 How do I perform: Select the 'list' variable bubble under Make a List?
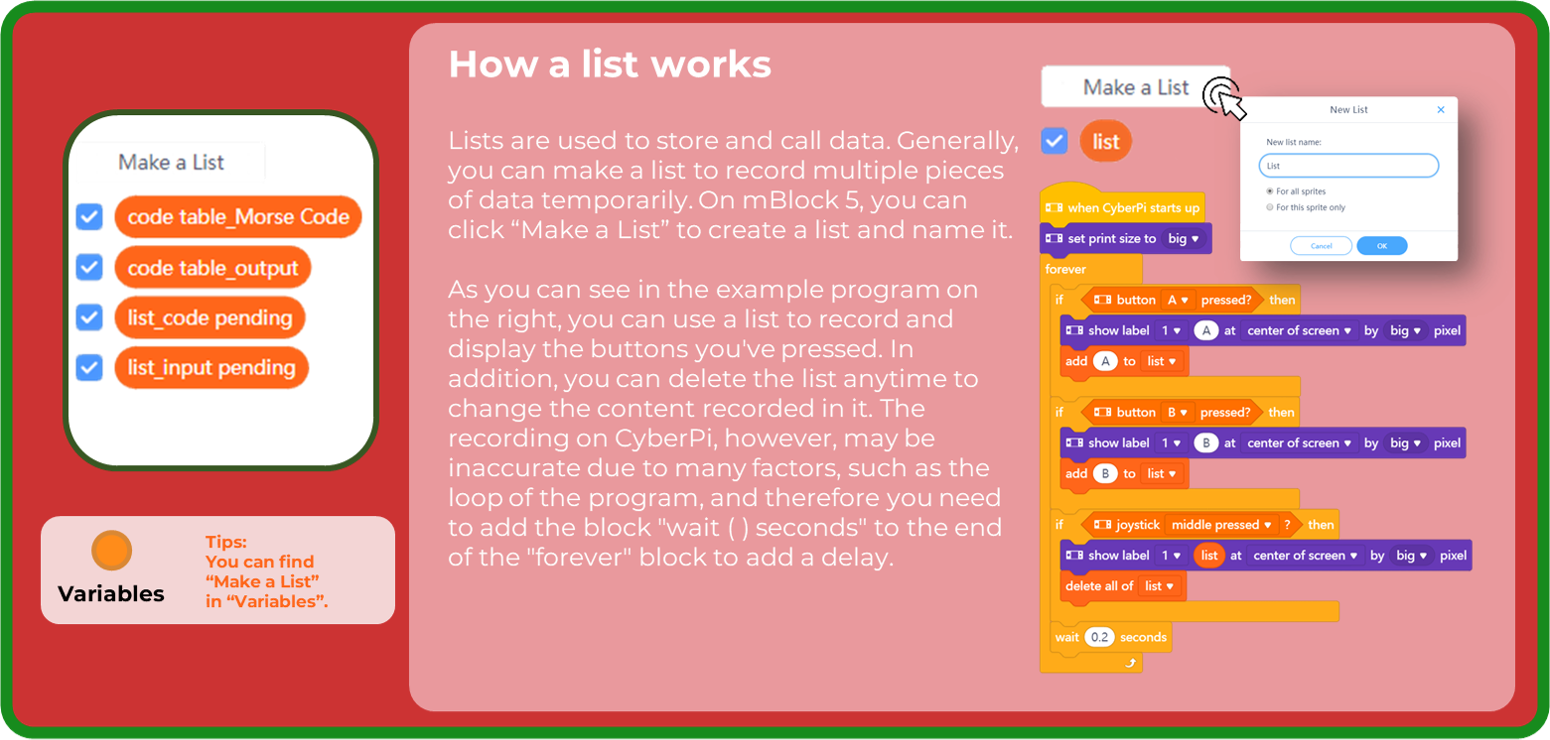[1104, 141]
